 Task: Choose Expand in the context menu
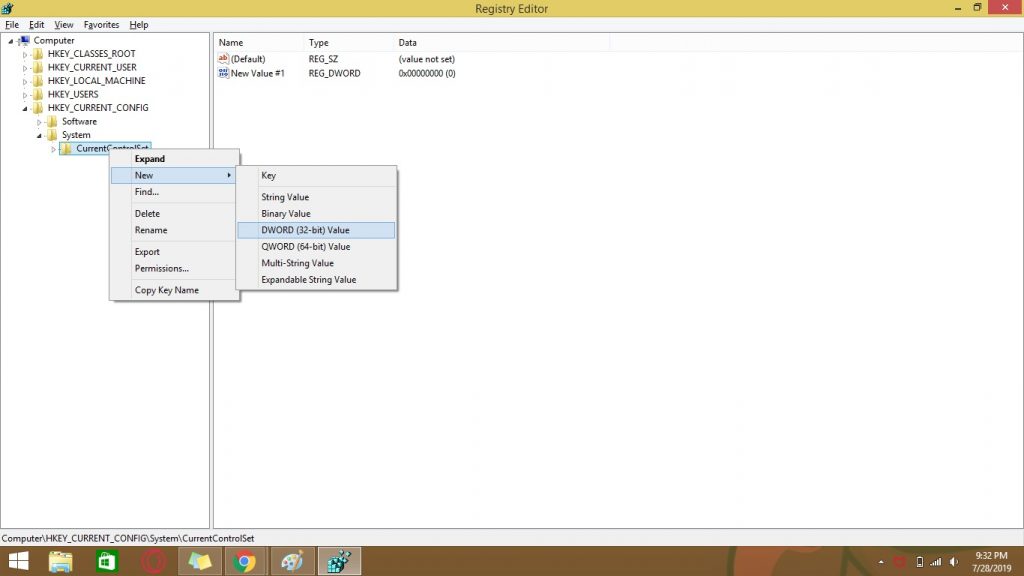(x=174, y=159)
